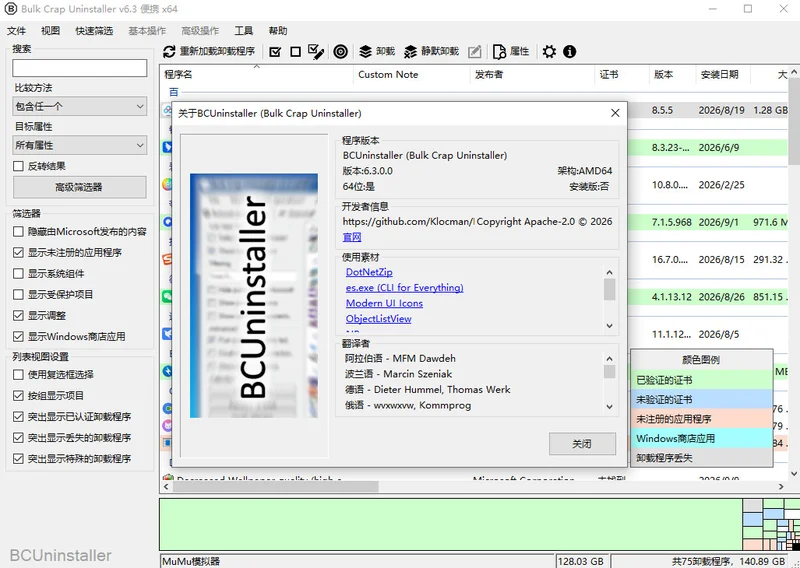The height and width of the screenshot is (568, 800).
Task: Click 未验证的证书 blue legend swatch
Action: pyautogui.click(x=702, y=400)
